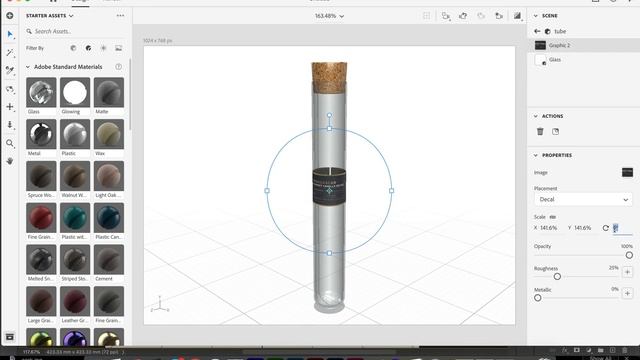Click the help icon next to Adobe Standard Materials
The width and height of the screenshot is (640, 360).
tap(118, 67)
